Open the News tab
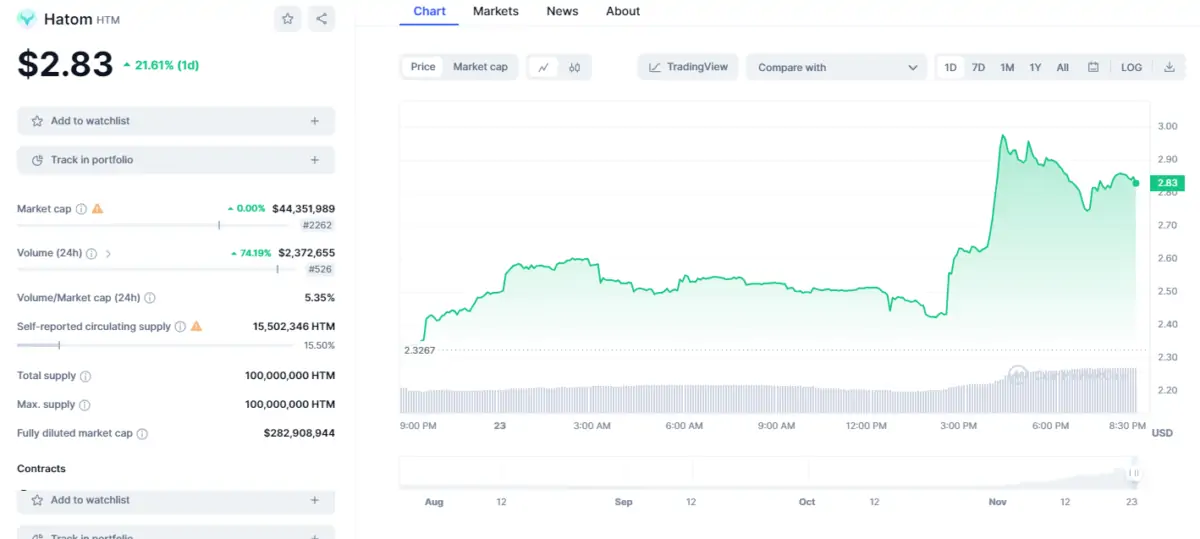 coord(562,11)
